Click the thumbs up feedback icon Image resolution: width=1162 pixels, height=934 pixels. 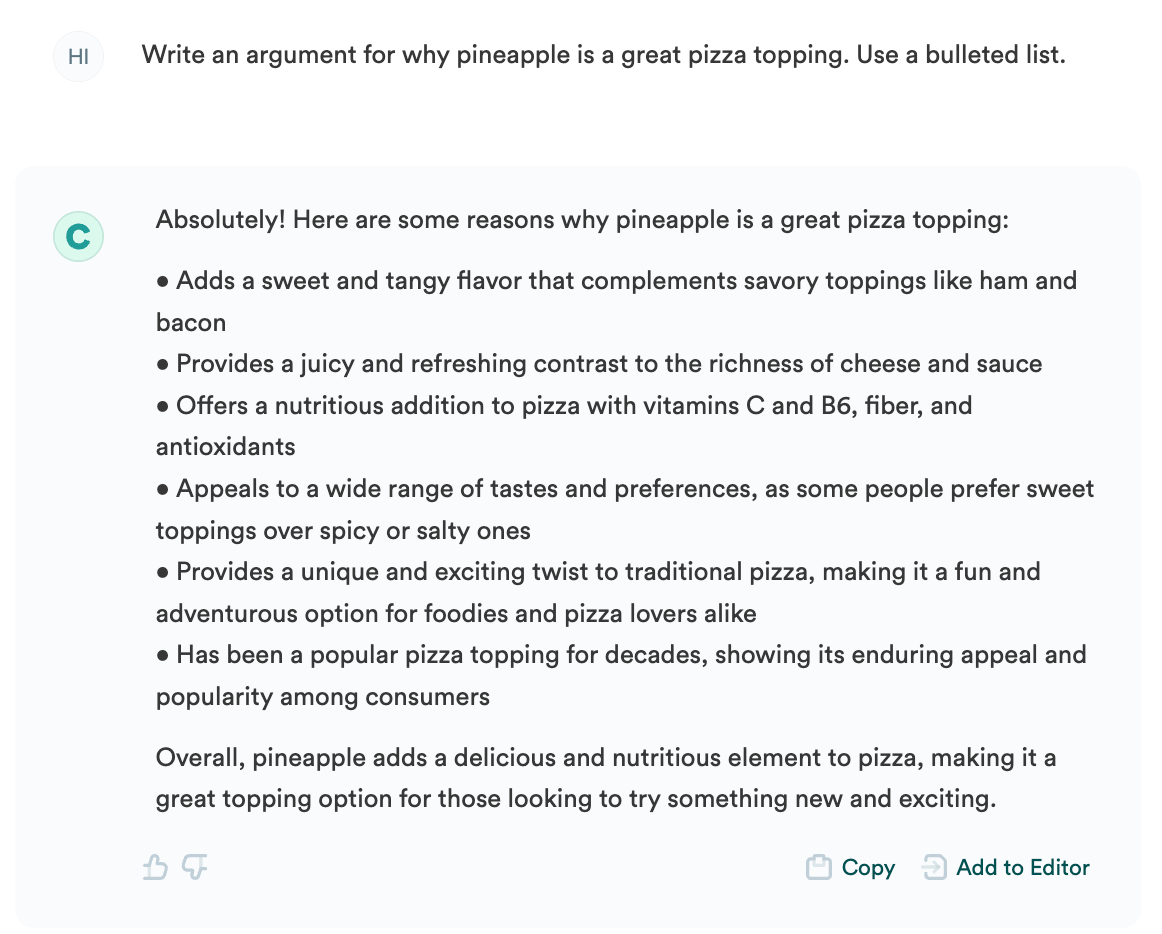pyautogui.click(x=155, y=866)
